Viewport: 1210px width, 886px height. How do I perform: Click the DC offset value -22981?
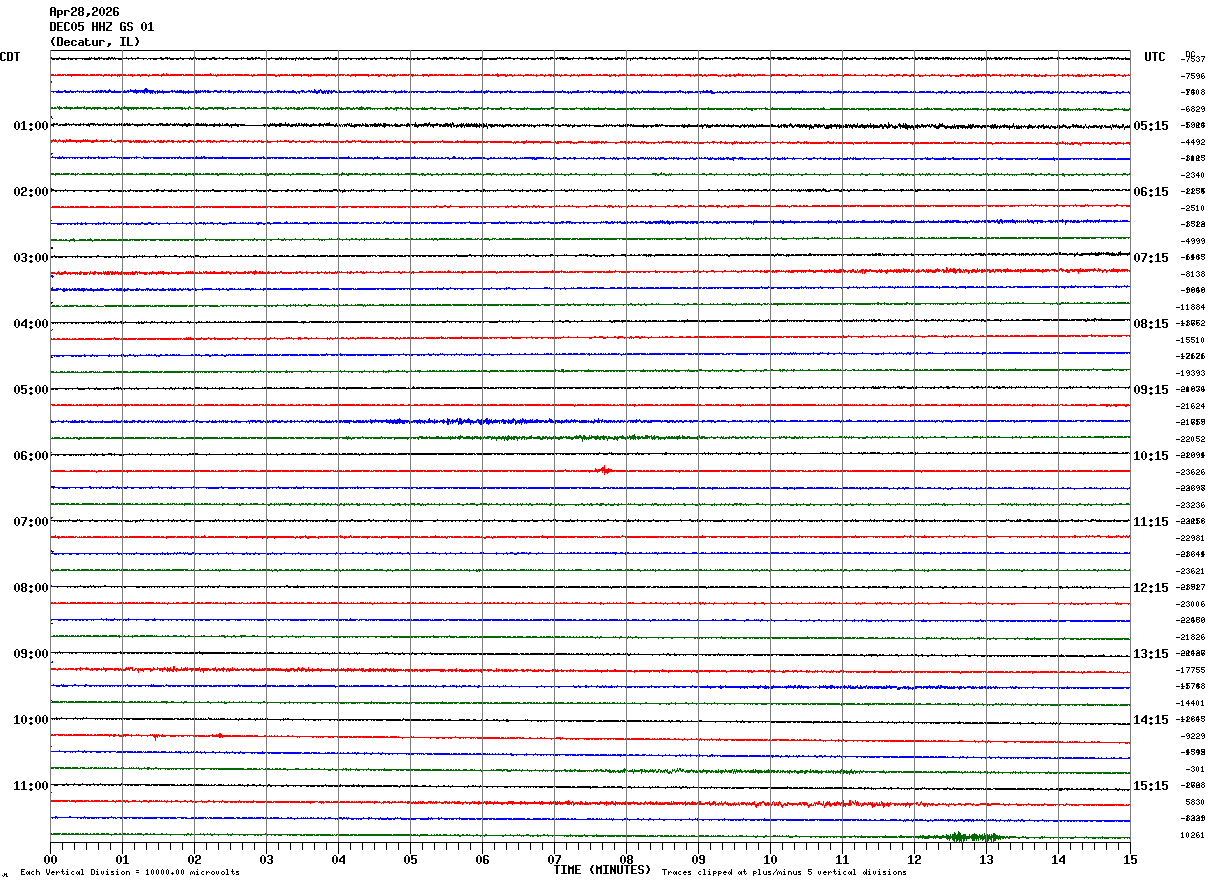pos(1191,538)
